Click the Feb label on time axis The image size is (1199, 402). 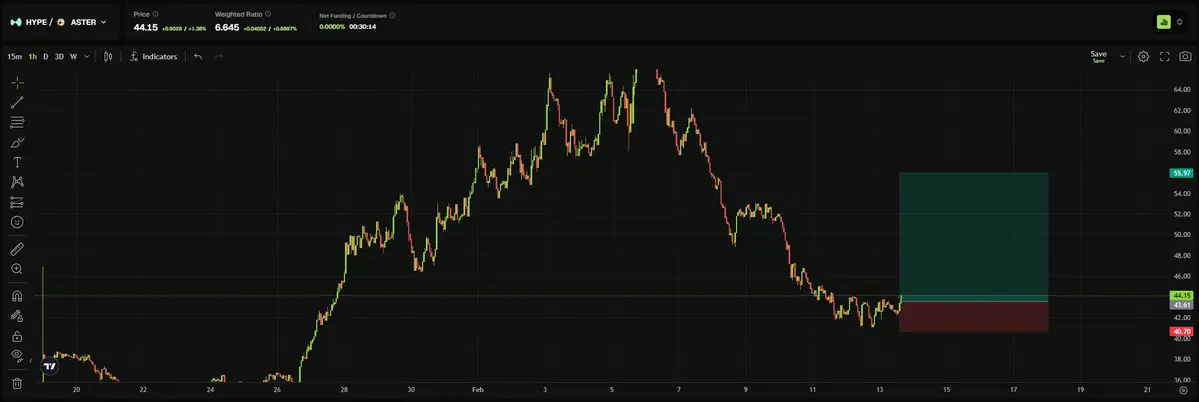click(478, 390)
